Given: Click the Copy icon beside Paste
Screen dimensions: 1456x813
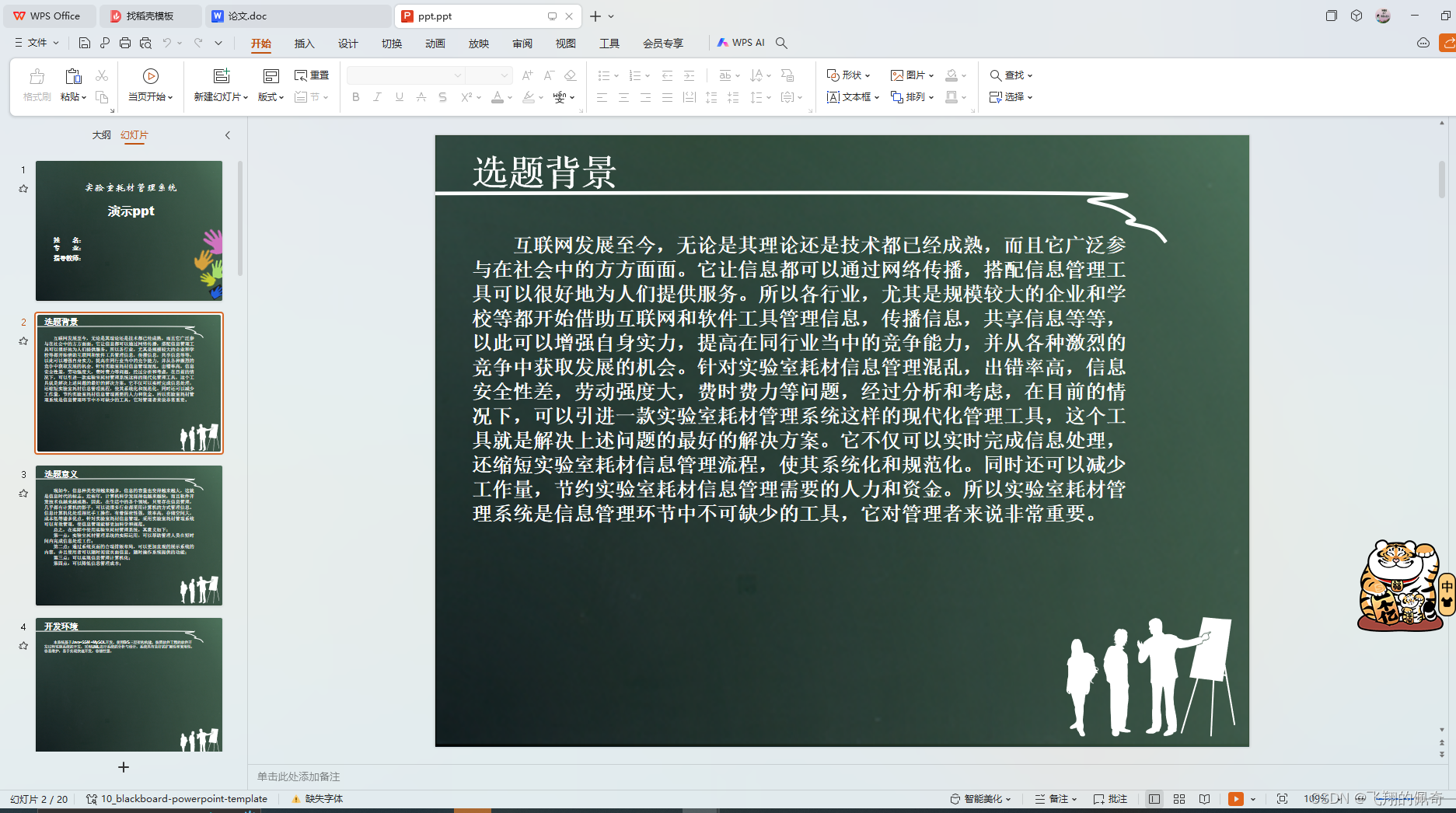Looking at the screenshot, I should [x=102, y=97].
